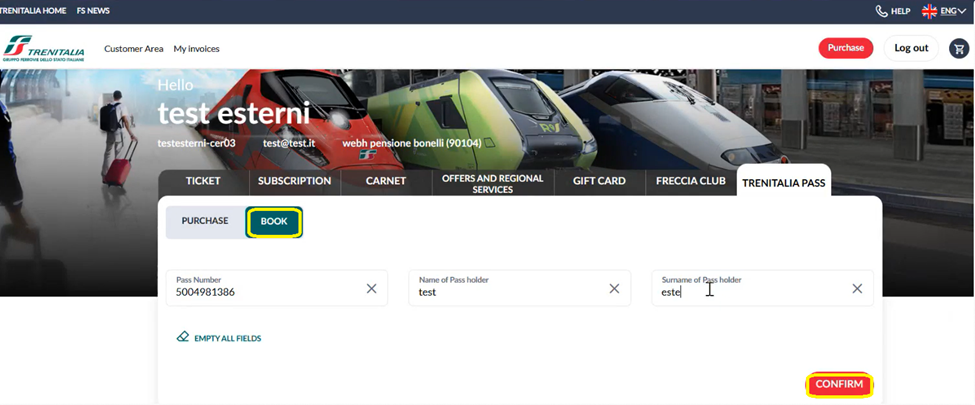Focus the Name of Pass holder input

(519, 288)
